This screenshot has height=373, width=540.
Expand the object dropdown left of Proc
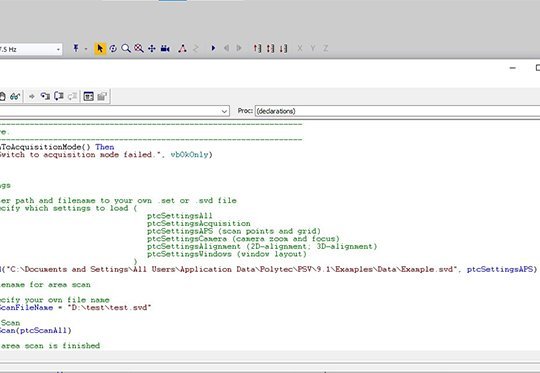pos(224,111)
